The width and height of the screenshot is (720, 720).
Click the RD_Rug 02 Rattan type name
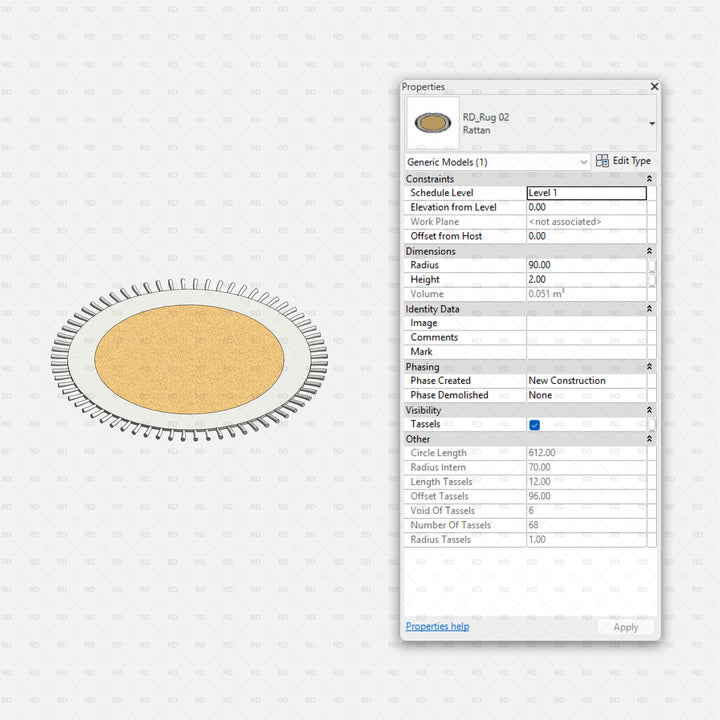[486, 124]
